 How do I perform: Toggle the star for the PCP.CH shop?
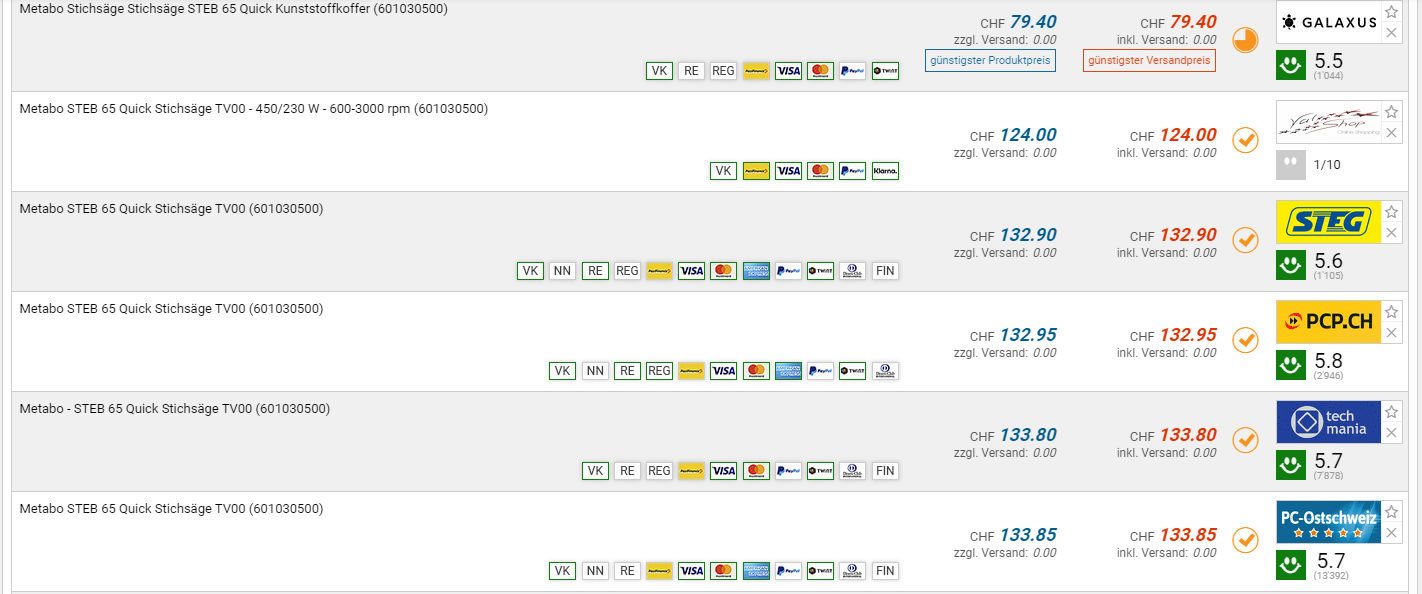point(1391,312)
